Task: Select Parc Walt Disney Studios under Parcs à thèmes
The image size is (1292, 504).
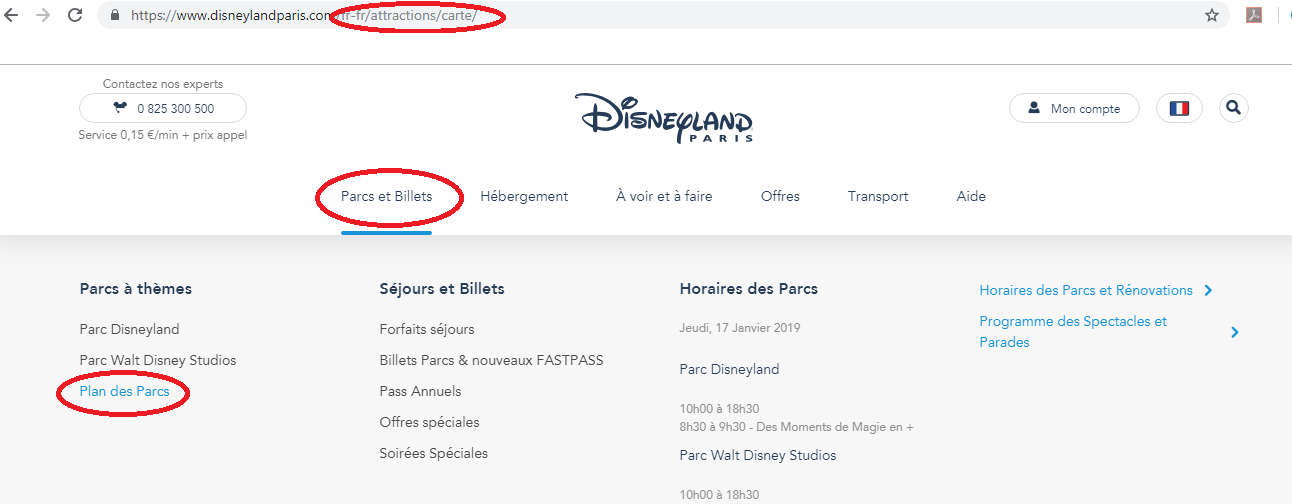Action: click(x=158, y=360)
